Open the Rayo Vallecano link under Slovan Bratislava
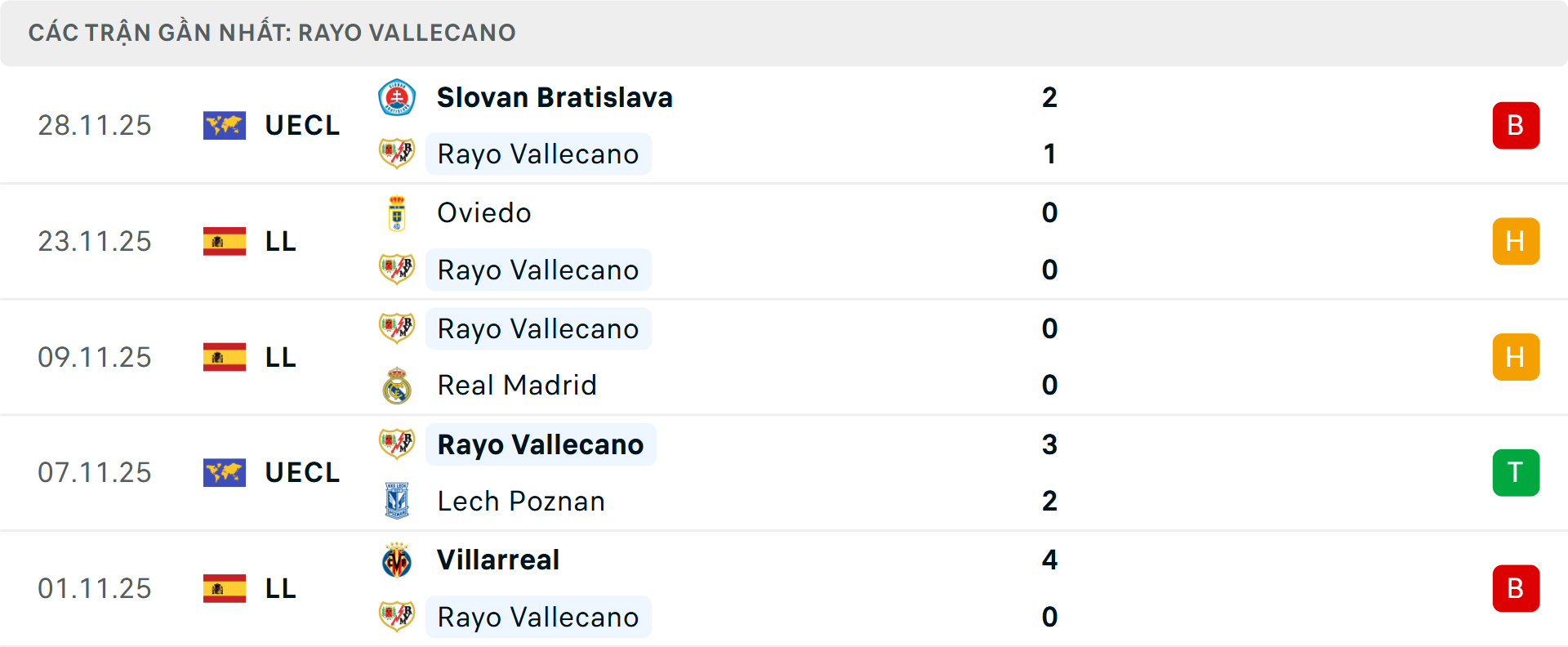The height and width of the screenshot is (647, 1568). coord(538,154)
